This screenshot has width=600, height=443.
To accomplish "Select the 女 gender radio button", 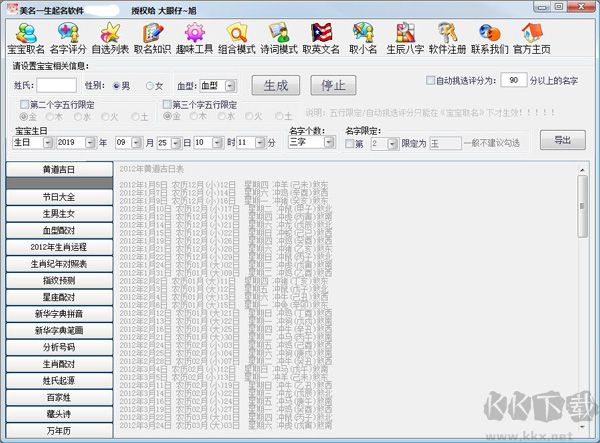I will click(x=150, y=86).
